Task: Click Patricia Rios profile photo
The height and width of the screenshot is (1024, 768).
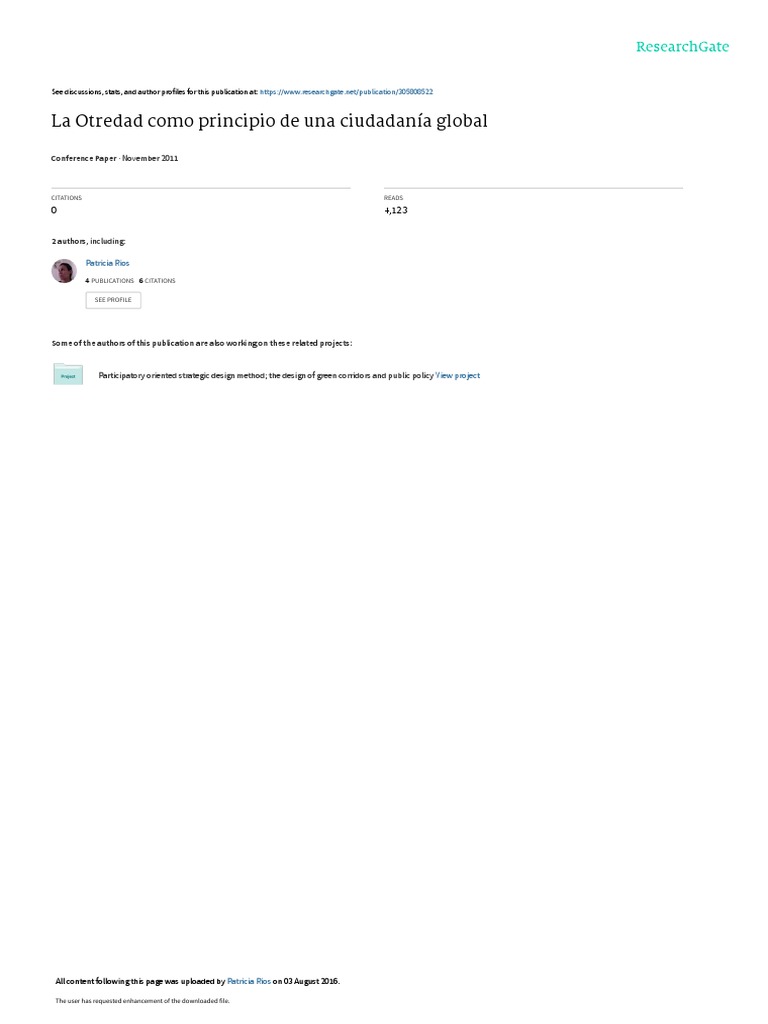Action: pyautogui.click(x=64, y=271)
